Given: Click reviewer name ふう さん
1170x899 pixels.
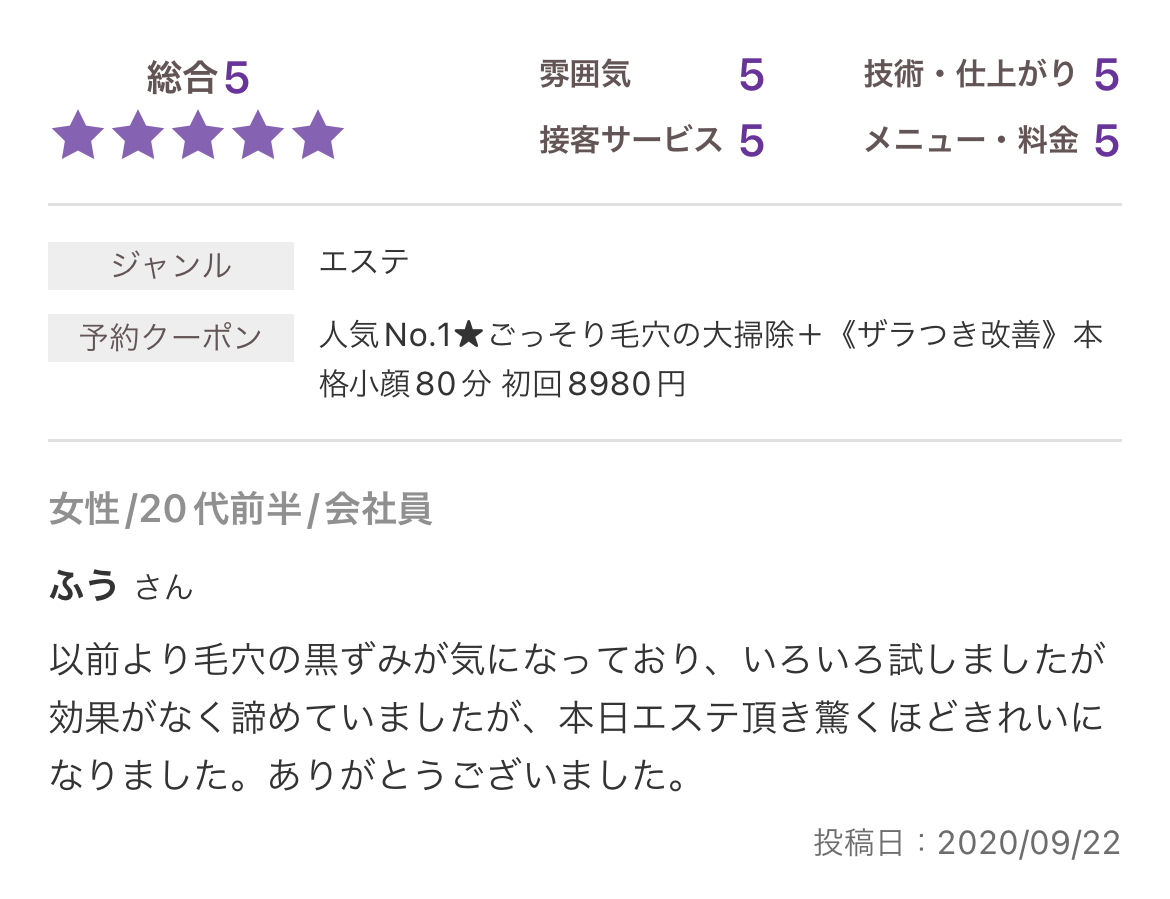Looking at the screenshot, I should click(122, 586).
